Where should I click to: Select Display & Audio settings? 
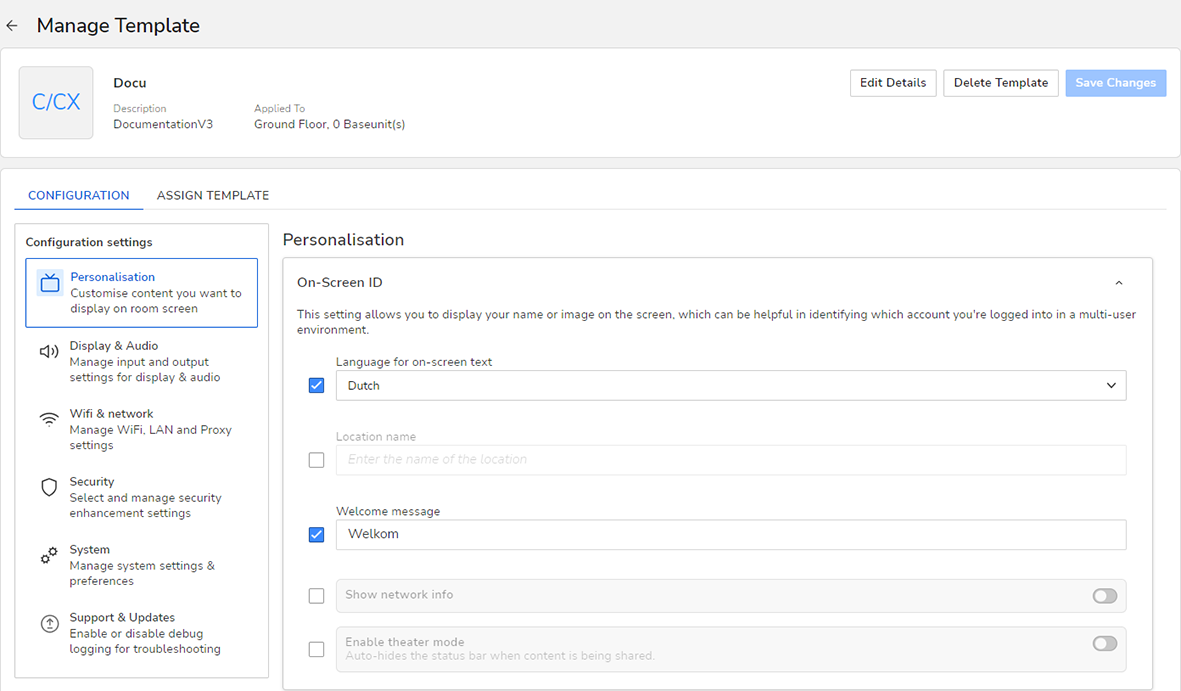tap(142, 362)
